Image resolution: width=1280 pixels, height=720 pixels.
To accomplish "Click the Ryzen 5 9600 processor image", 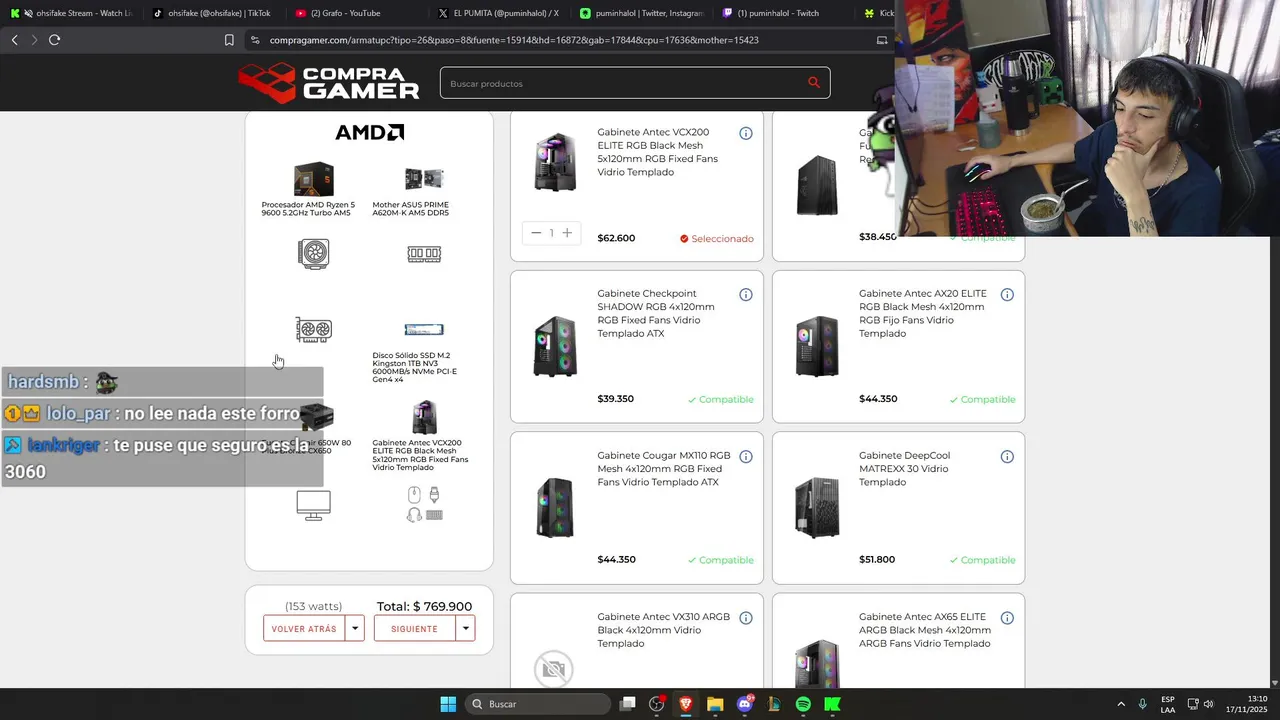I will [x=314, y=179].
